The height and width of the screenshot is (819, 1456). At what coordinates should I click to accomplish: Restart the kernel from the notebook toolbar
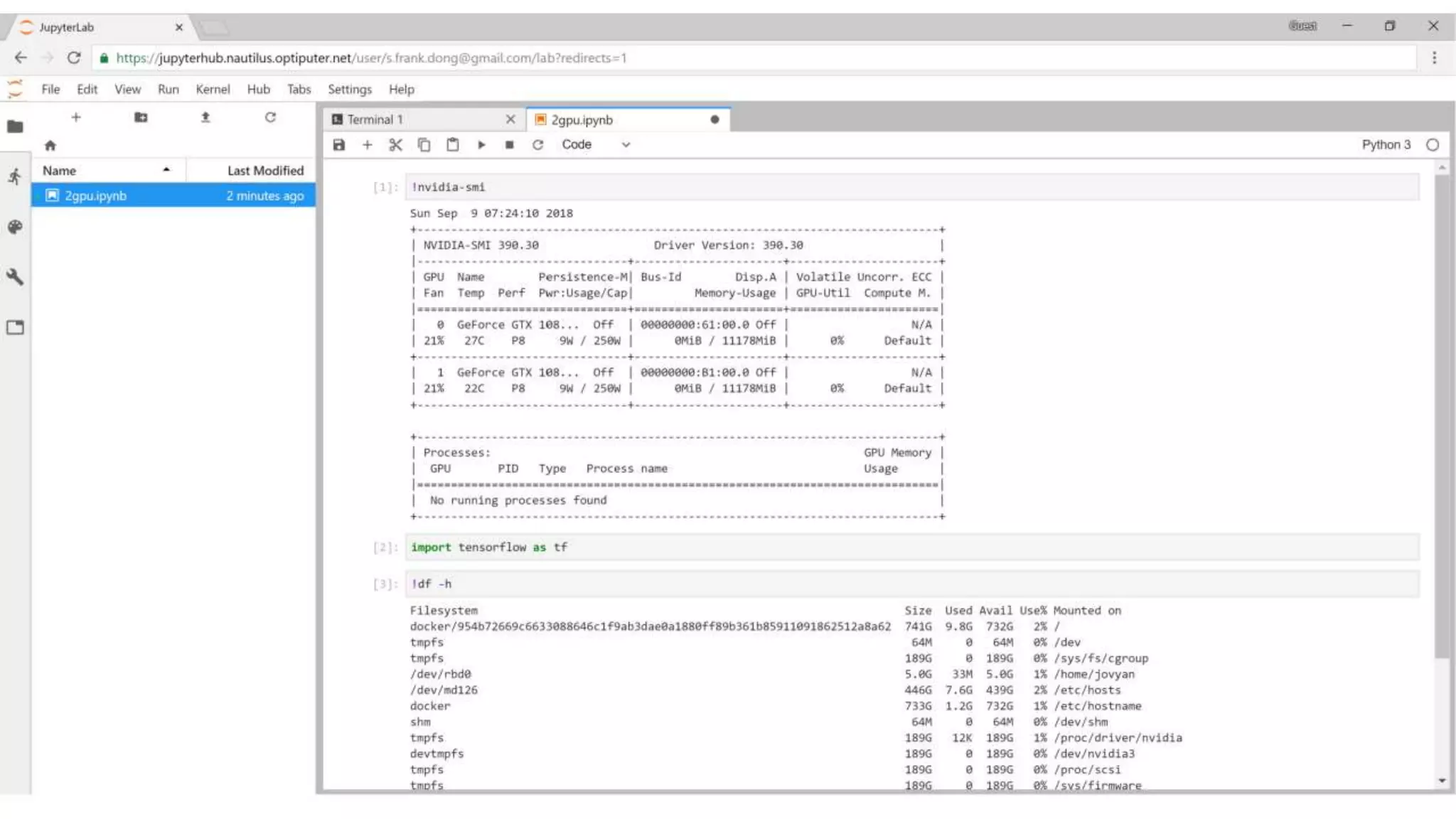pyautogui.click(x=537, y=145)
